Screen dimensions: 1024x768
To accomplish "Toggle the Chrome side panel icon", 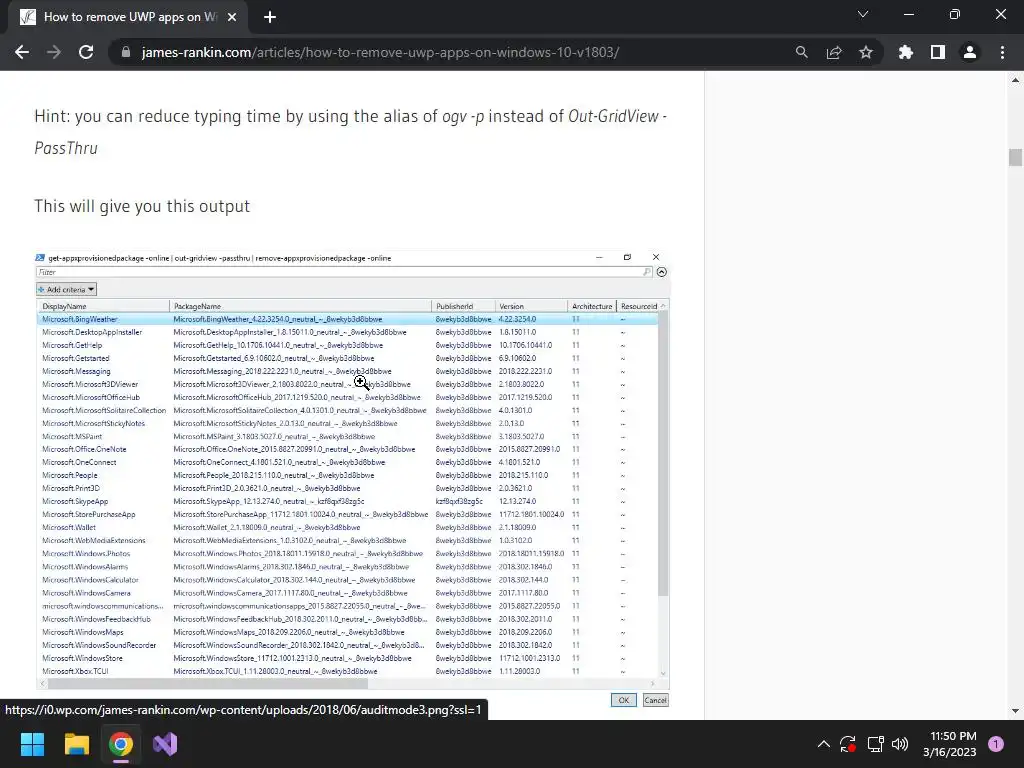I will point(938,52).
